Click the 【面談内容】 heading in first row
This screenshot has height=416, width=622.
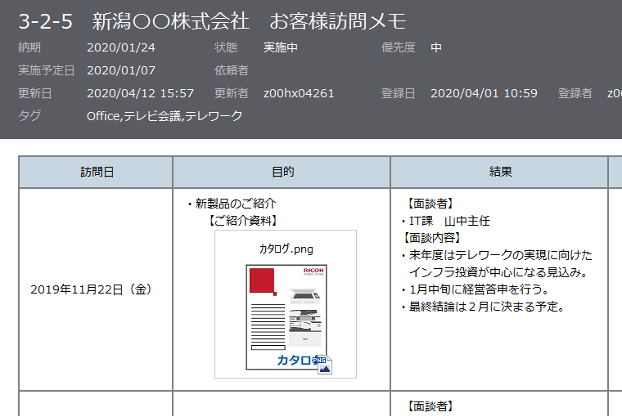pos(432,238)
